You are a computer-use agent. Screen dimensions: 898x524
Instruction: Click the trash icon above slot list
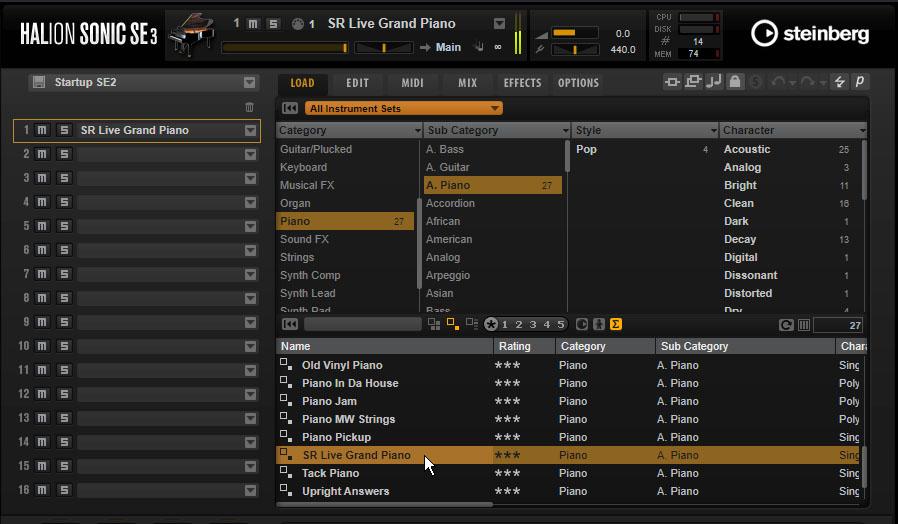(250, 108)
